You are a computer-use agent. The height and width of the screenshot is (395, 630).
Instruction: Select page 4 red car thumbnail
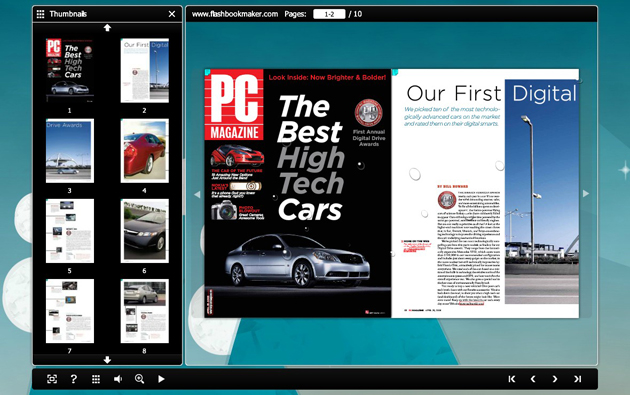145,151
